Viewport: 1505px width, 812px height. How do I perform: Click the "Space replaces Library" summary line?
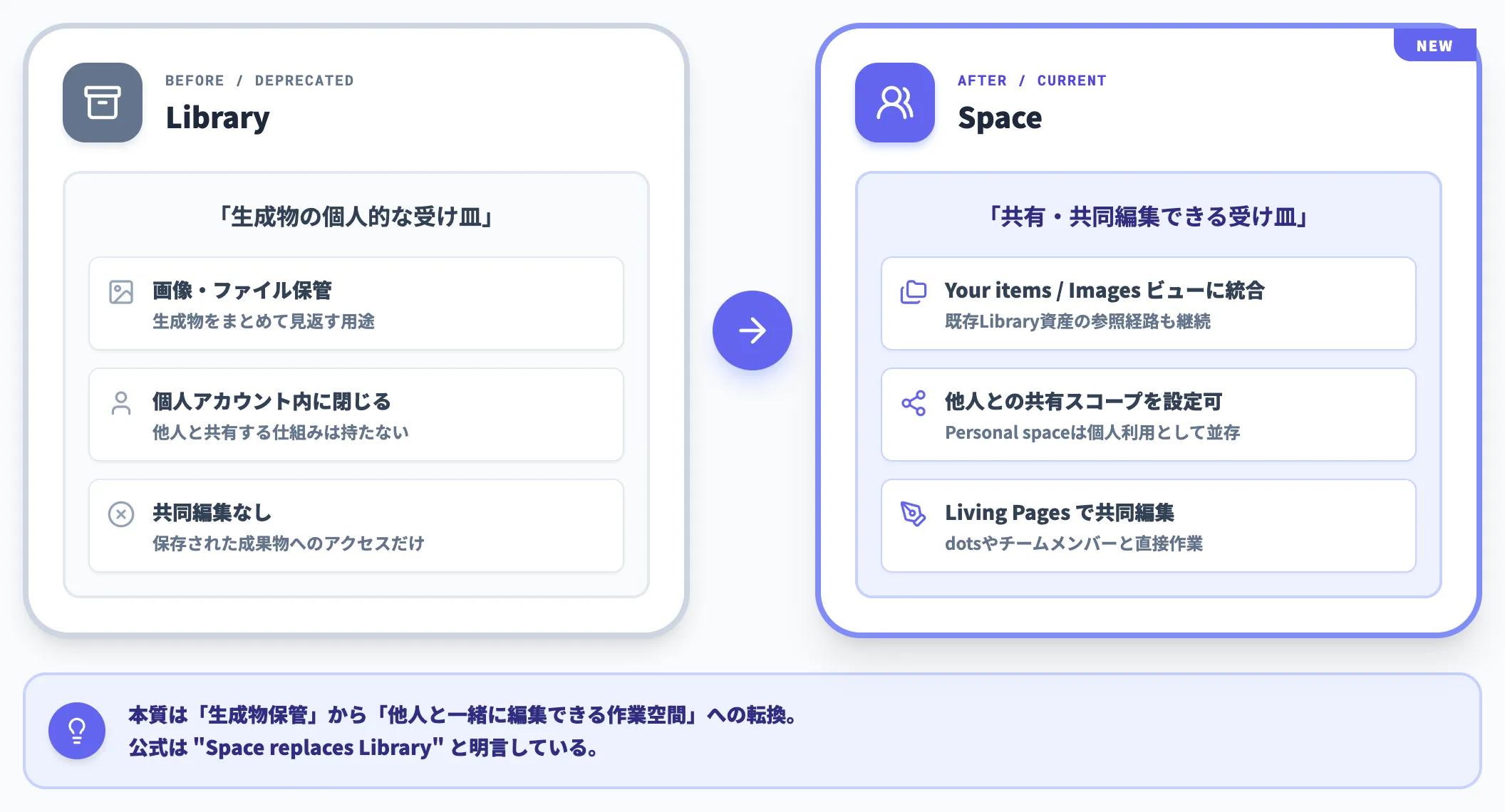[364, 748]
